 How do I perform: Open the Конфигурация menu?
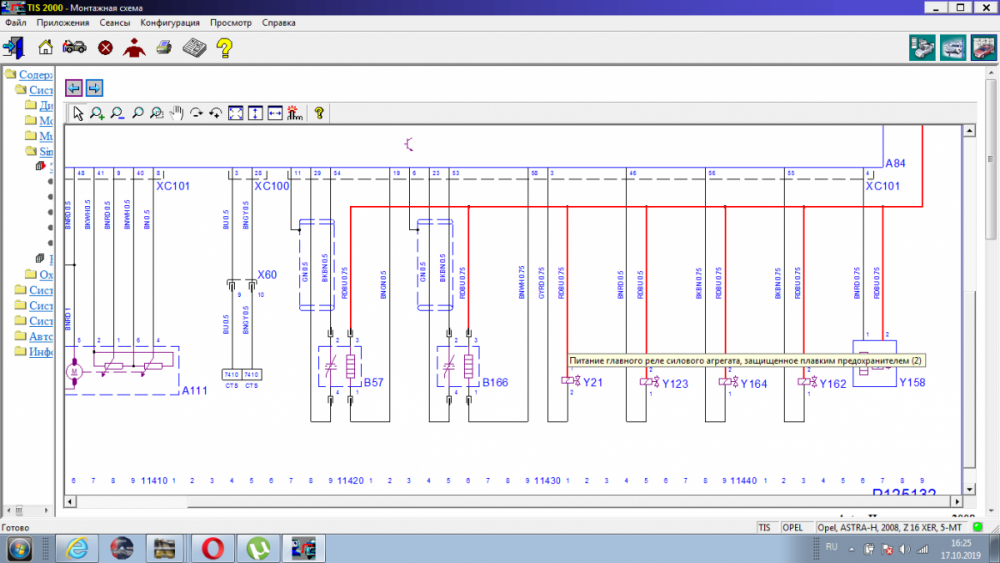coord(170,22)
